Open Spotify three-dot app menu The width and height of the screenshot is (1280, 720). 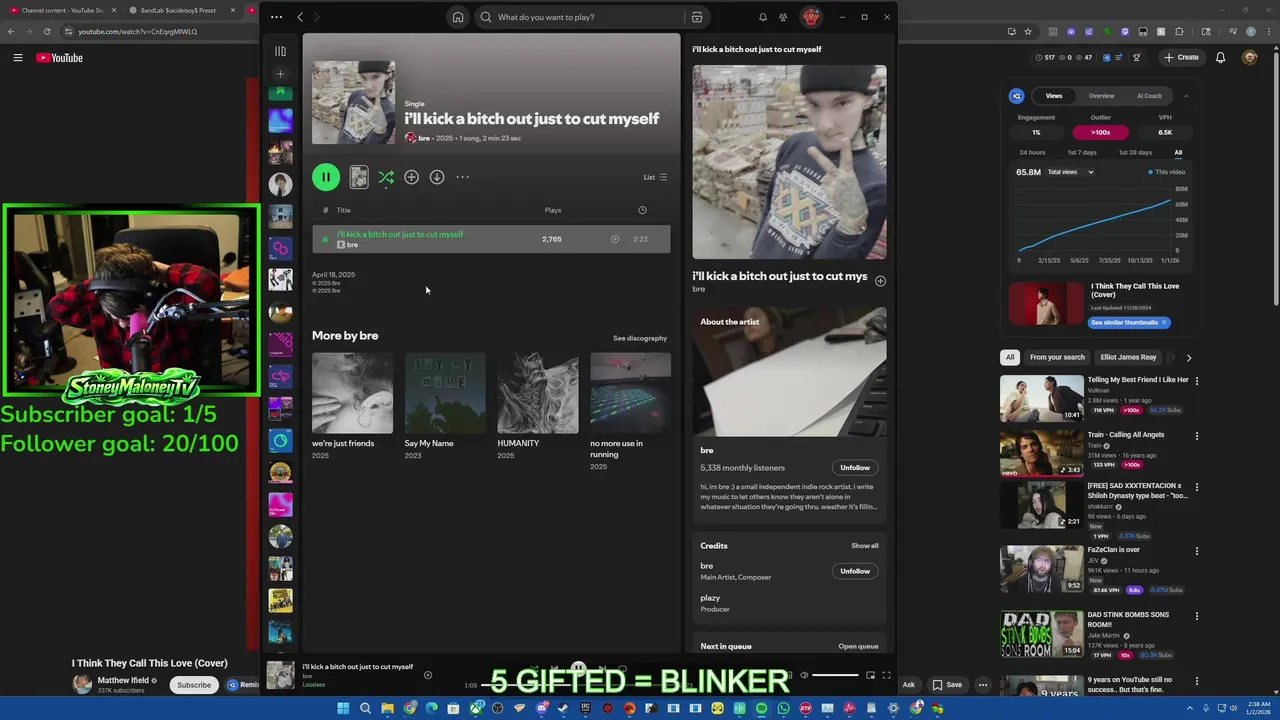276,17
